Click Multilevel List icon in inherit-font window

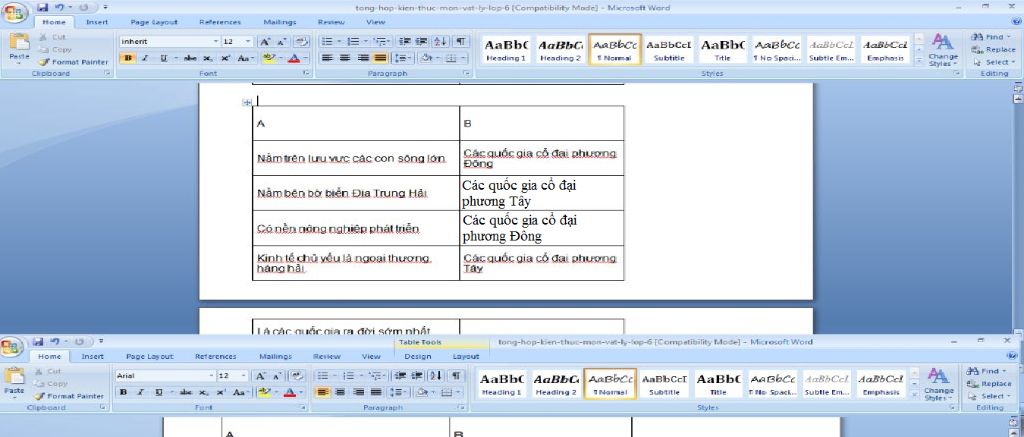(x=379, y=41)
